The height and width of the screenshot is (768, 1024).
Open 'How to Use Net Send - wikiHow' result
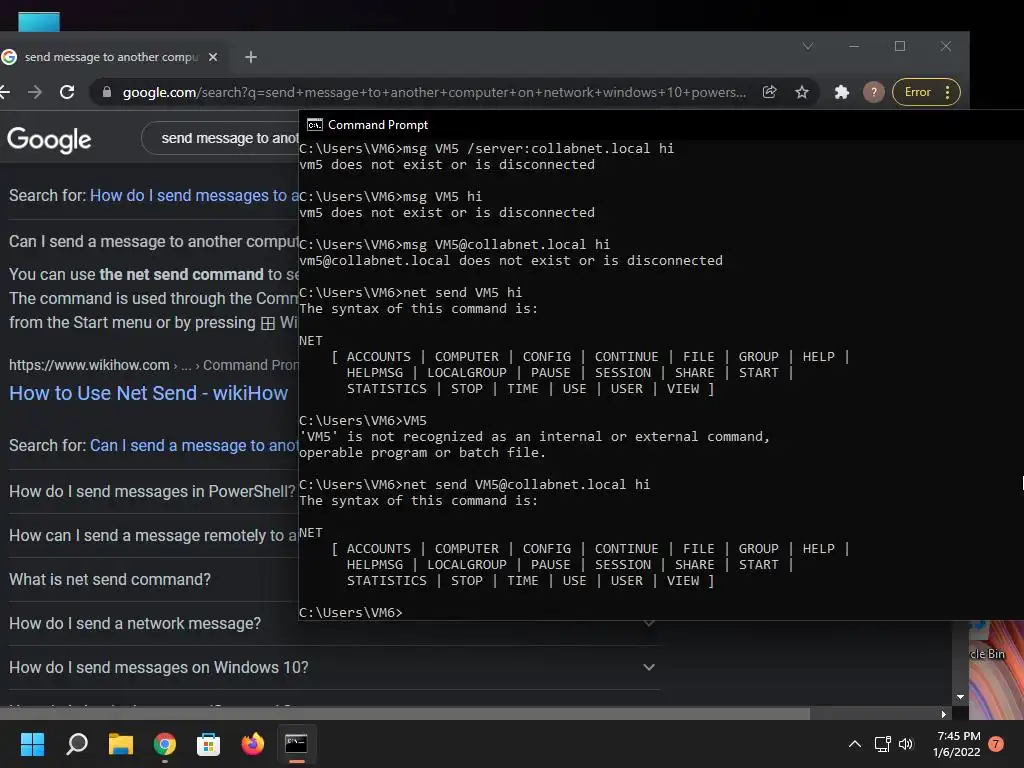click(x=148, y=393)
